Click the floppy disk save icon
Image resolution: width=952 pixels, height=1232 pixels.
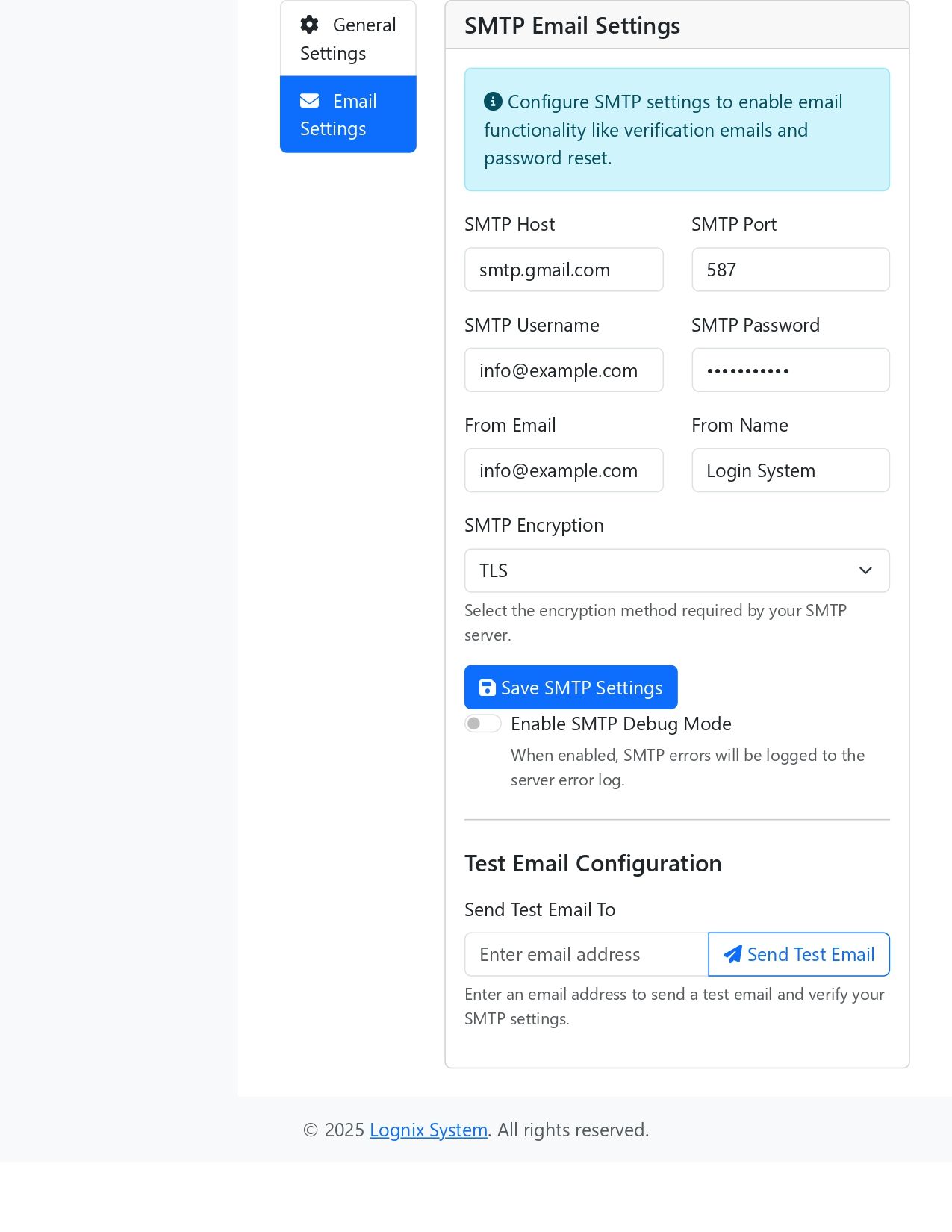tap(487, 688)
